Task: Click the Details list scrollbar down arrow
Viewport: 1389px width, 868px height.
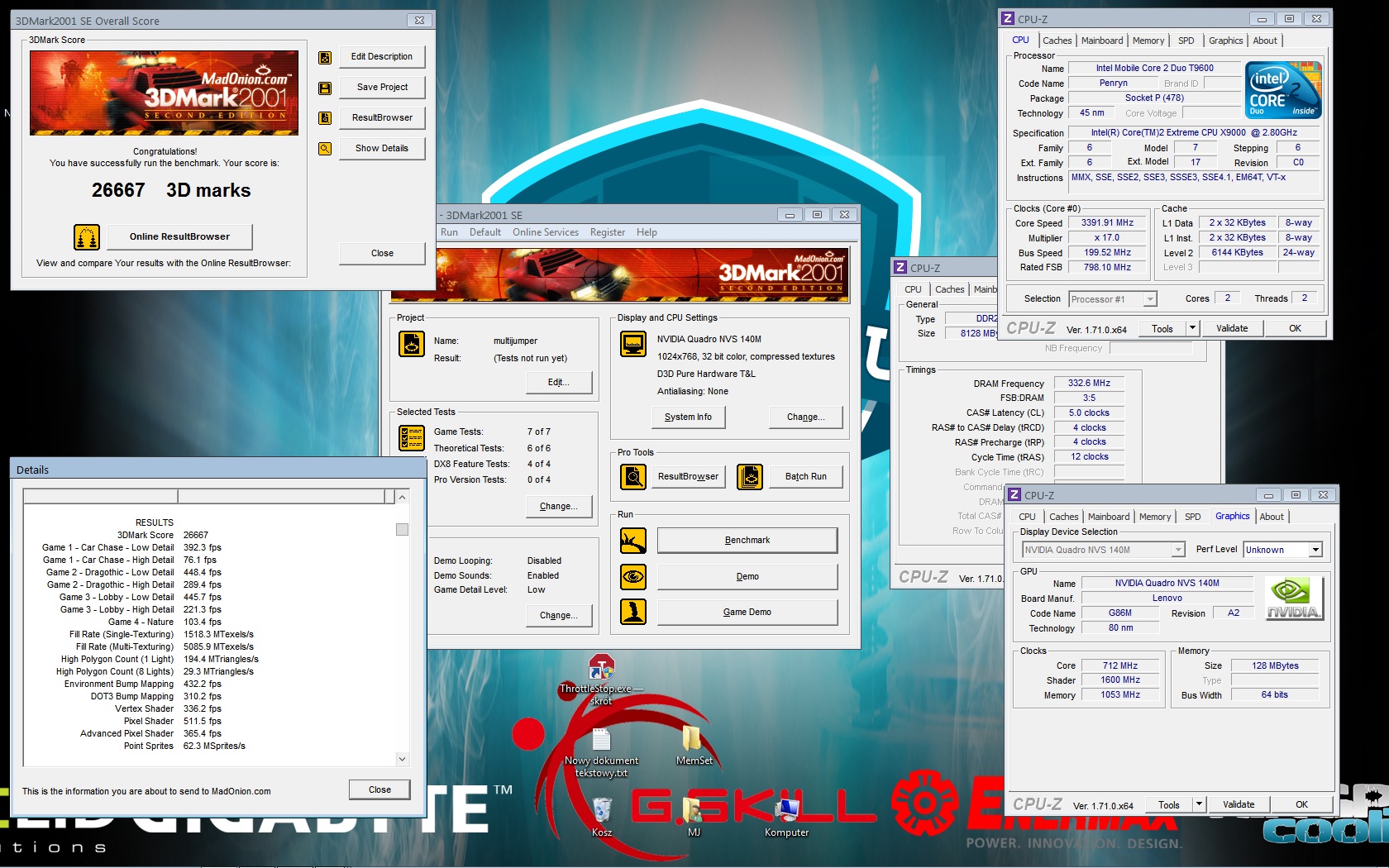Action: point(402,759)
